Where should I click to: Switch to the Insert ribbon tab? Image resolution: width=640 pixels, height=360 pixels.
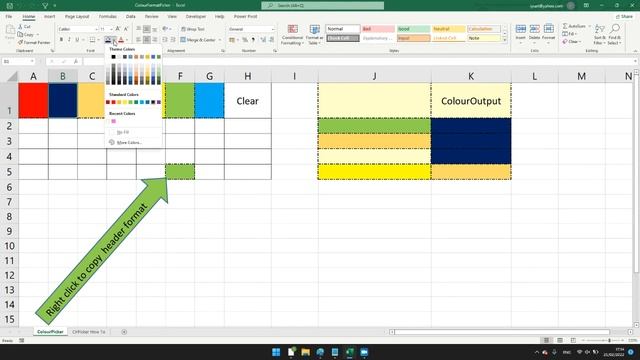coord(49,17)
